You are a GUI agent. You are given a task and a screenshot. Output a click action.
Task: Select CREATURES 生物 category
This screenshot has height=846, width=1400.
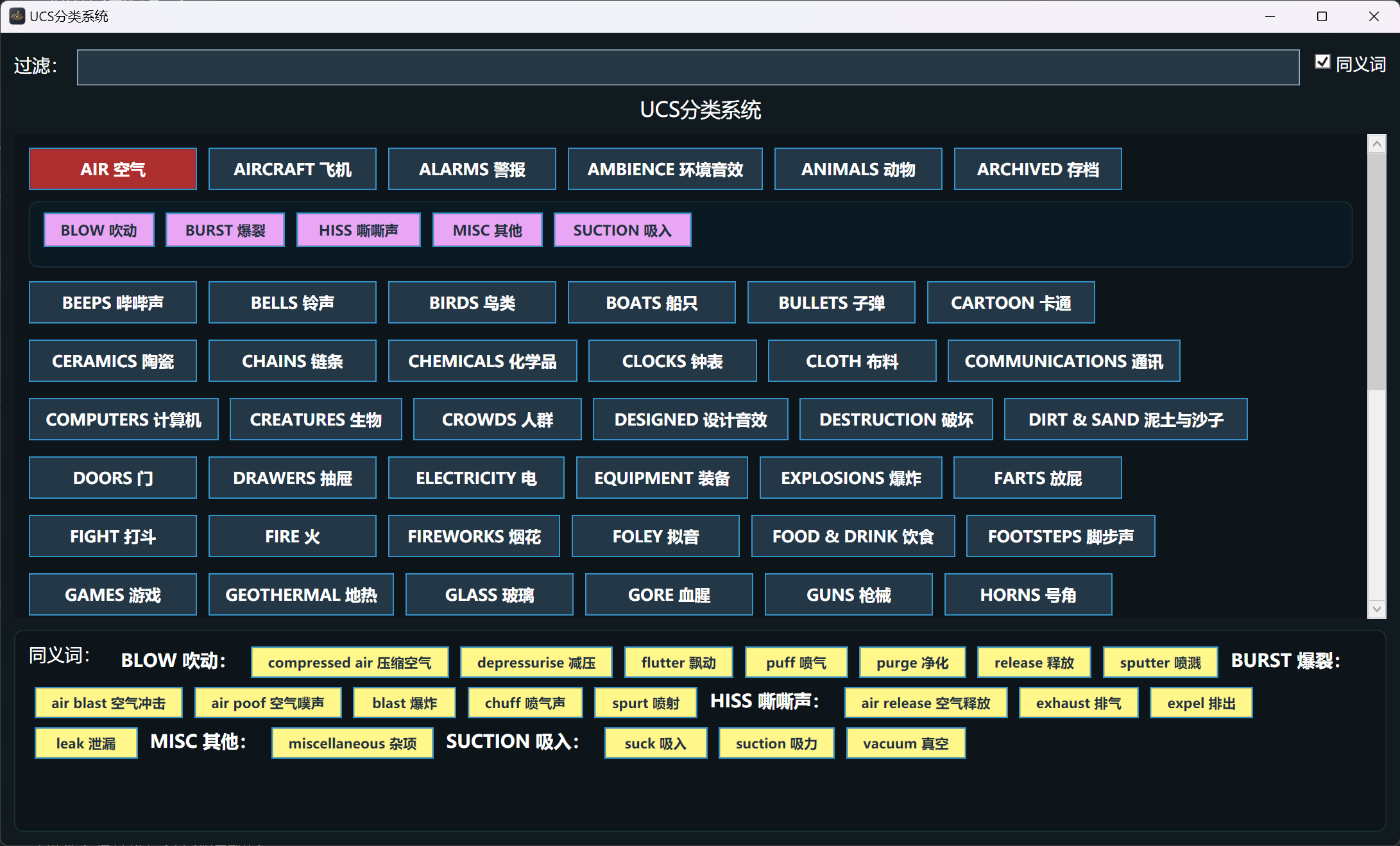pyautogui.click(x=316, y=419)
